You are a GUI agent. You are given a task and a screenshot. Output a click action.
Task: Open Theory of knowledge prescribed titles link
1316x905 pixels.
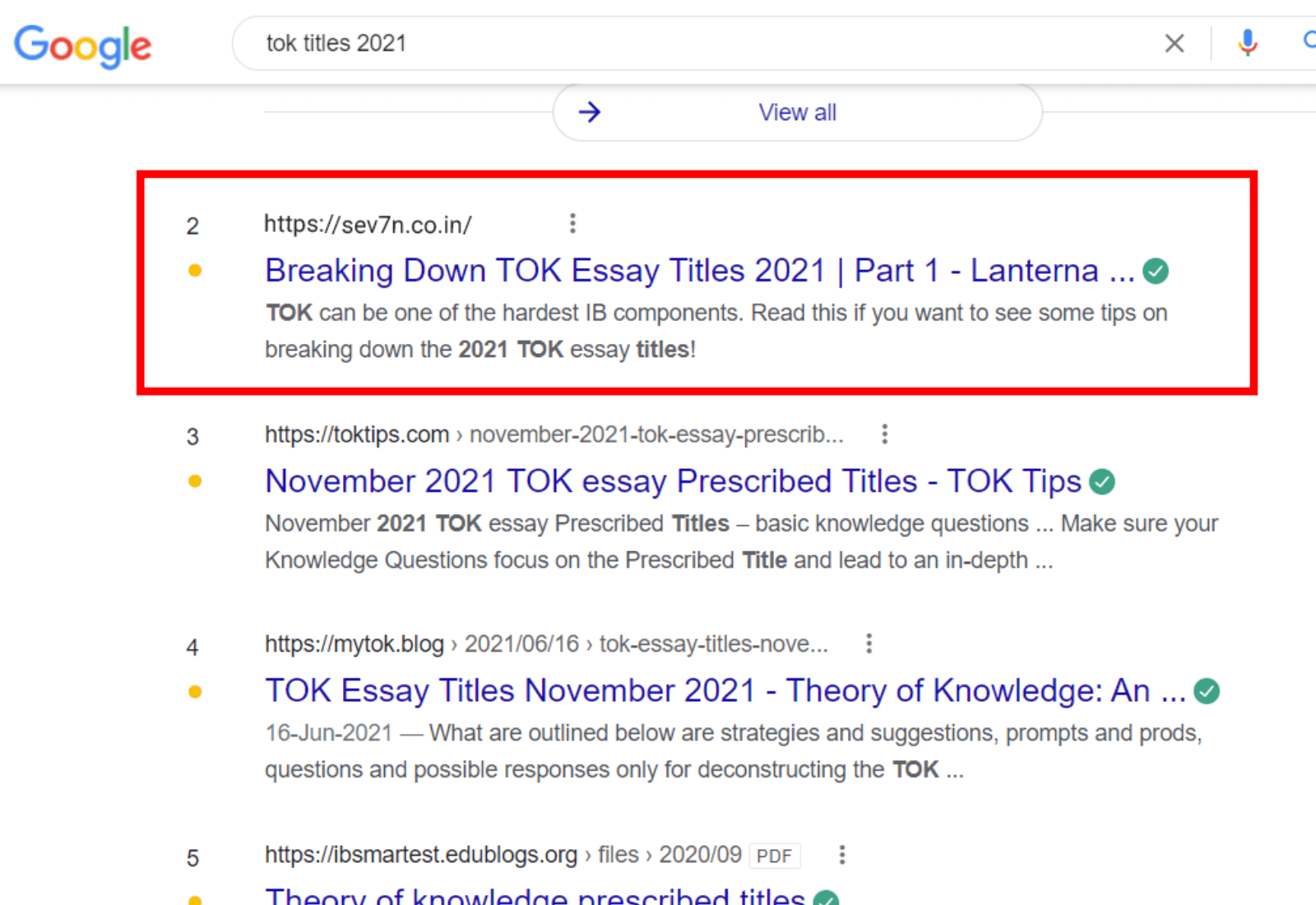click(535, 897)
